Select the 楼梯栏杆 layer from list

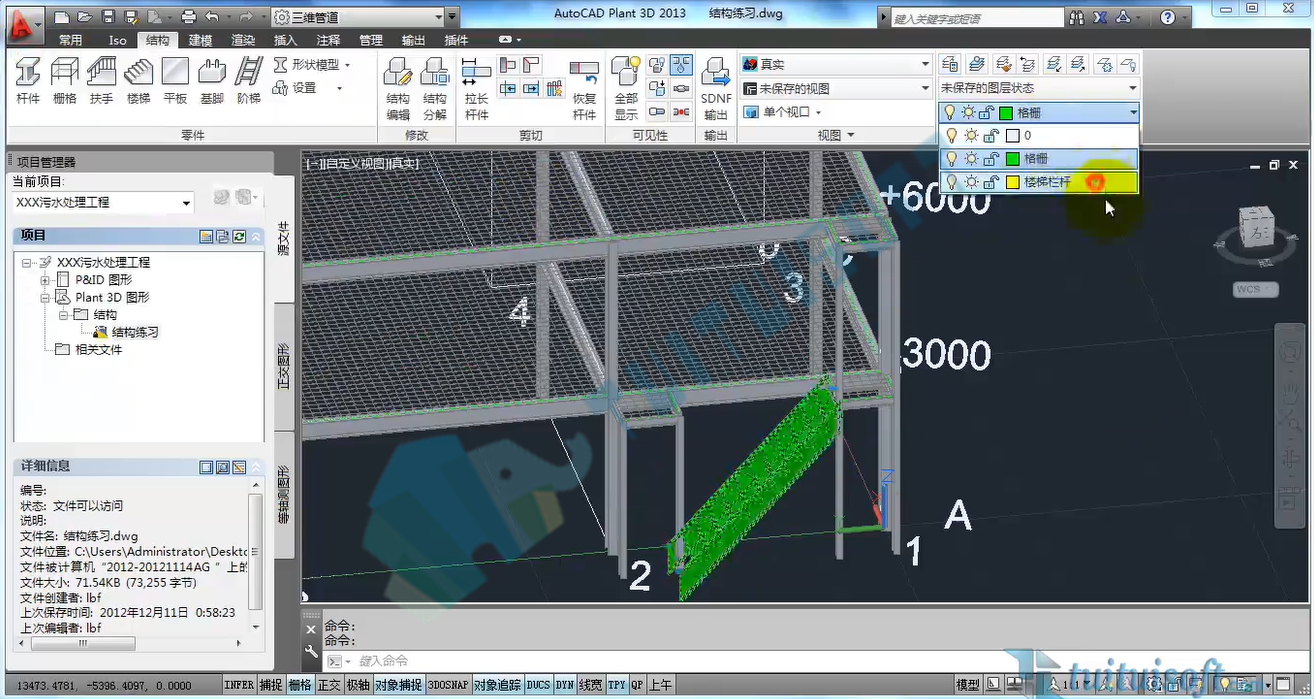[1039, 182]
